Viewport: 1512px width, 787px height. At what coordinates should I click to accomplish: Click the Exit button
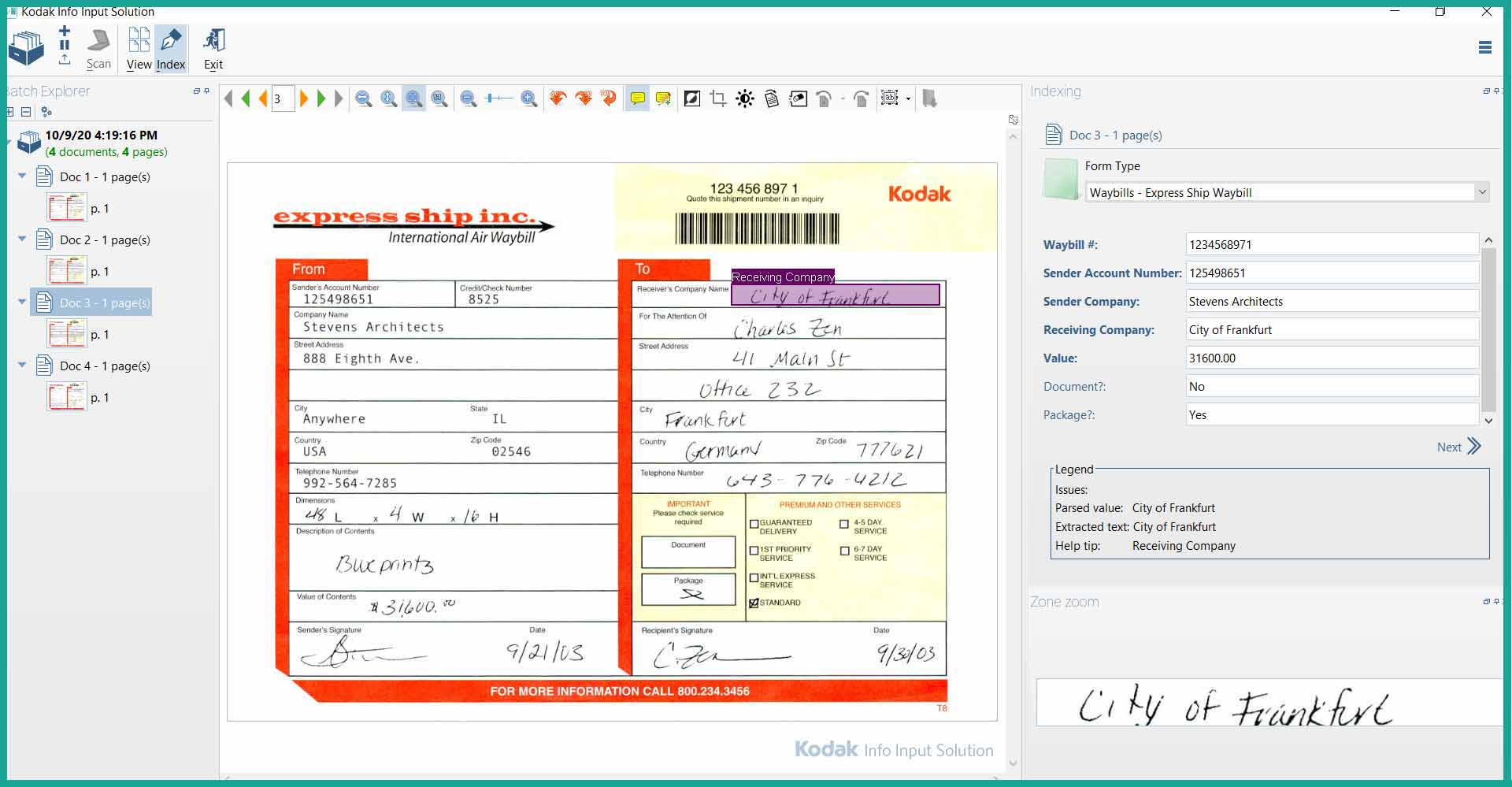[213, 46]
